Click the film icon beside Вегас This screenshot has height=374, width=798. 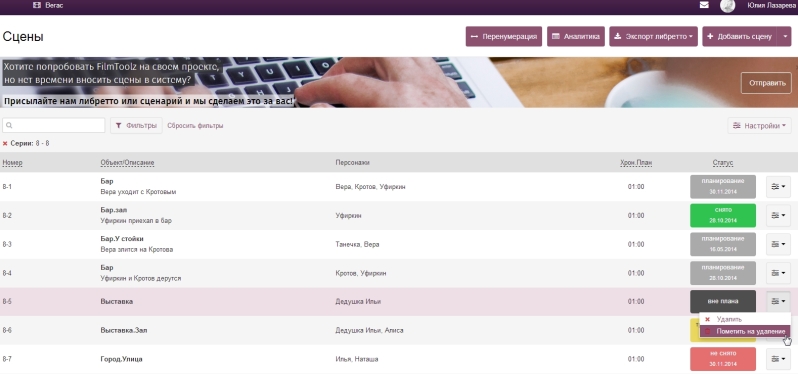pos(37,5)
